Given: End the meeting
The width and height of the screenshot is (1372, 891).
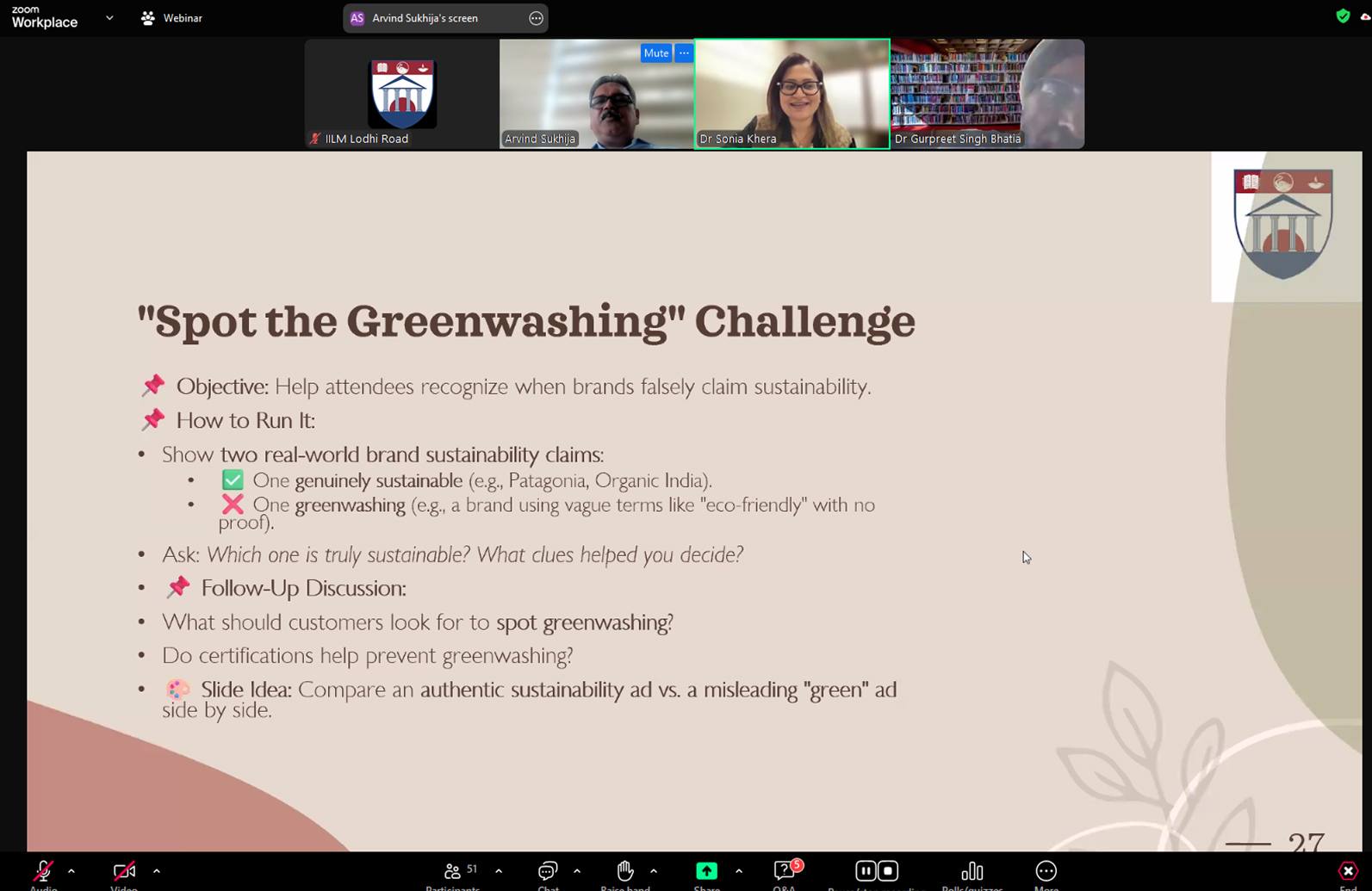Looking at the screenshot, I should point(1348,871).
